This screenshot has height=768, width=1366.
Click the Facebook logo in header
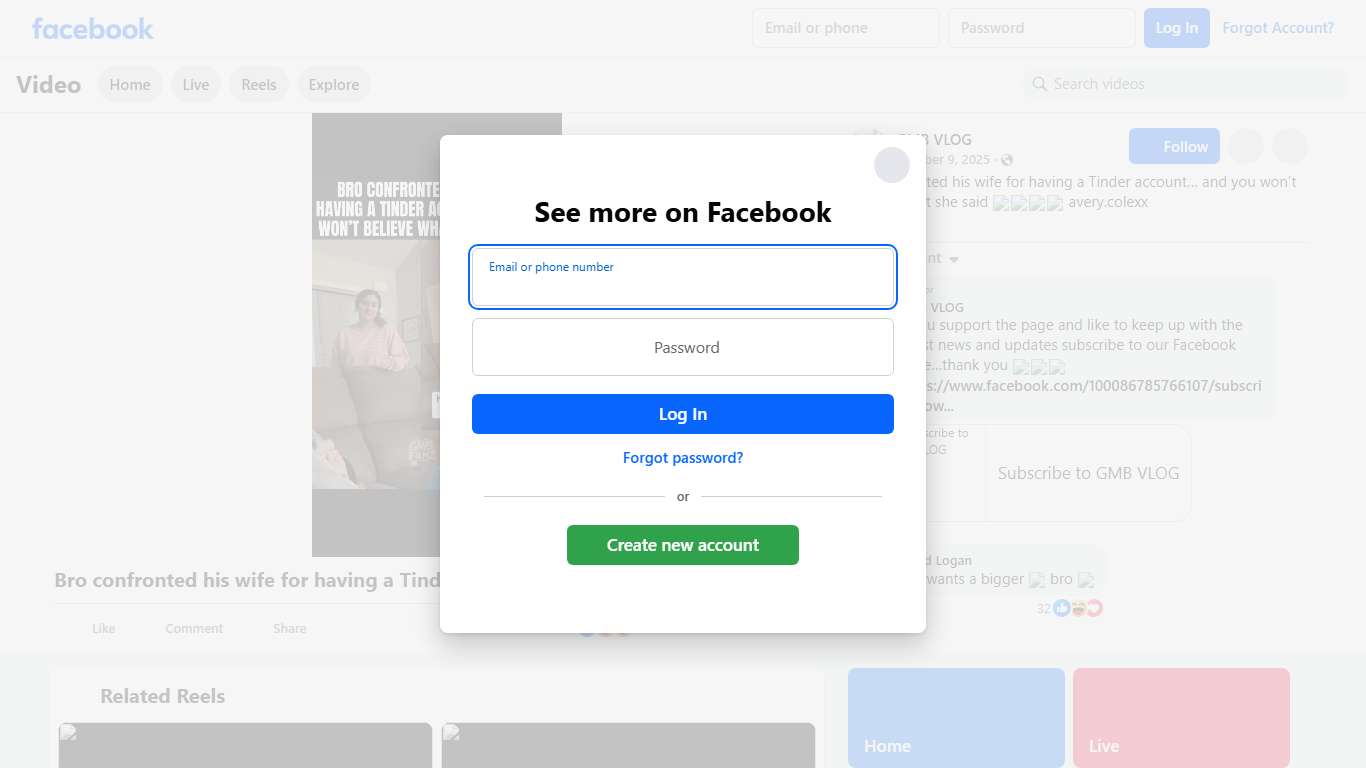[x=93, y=29]
